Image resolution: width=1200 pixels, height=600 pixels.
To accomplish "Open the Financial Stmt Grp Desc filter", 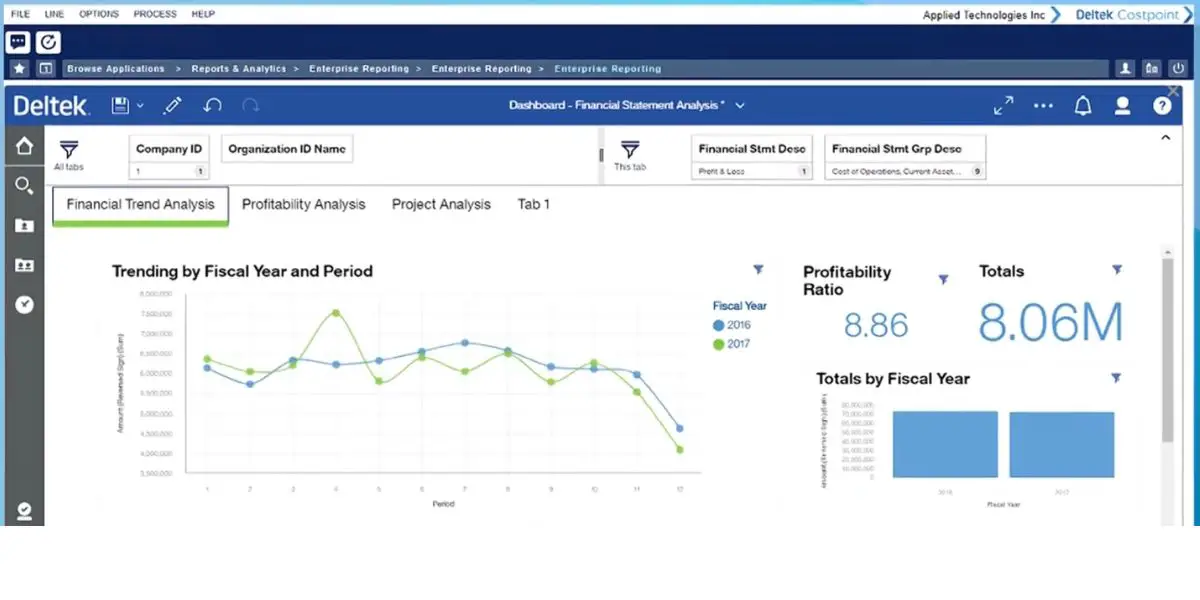I will point(906,157).
